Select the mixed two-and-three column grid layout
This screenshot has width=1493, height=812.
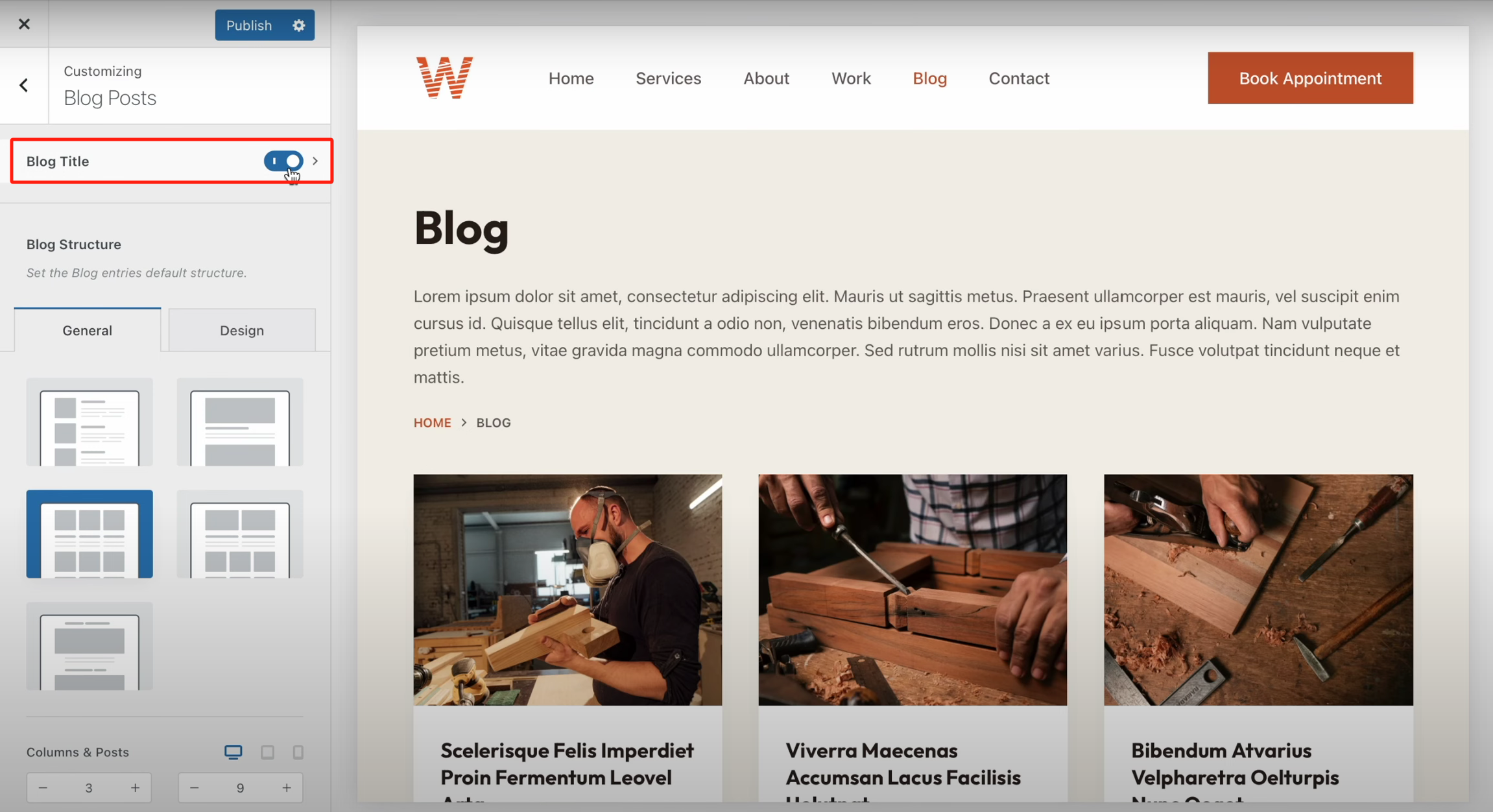[240, 534]
